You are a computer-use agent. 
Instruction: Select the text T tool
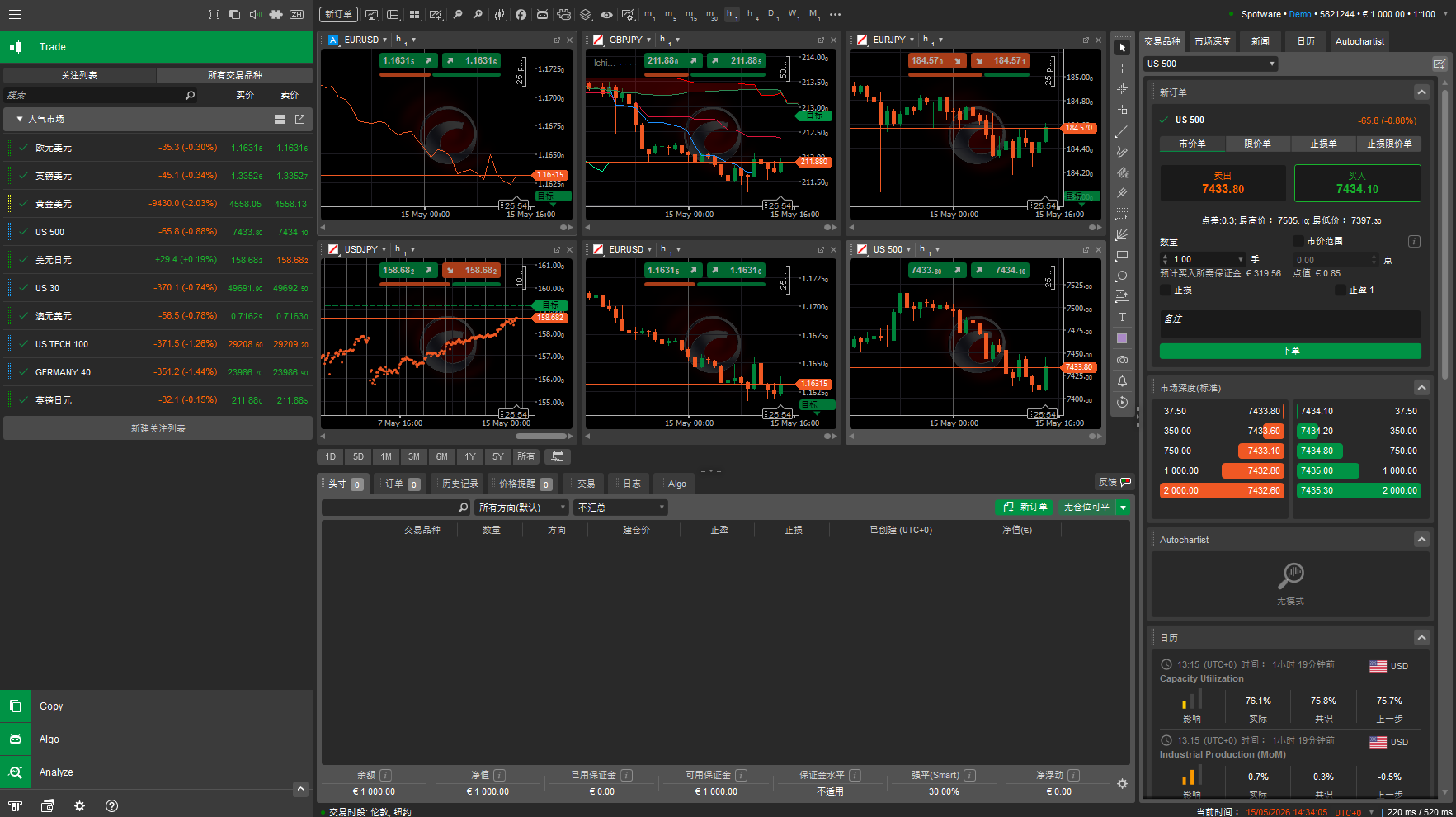click(x=1122, y=318)
